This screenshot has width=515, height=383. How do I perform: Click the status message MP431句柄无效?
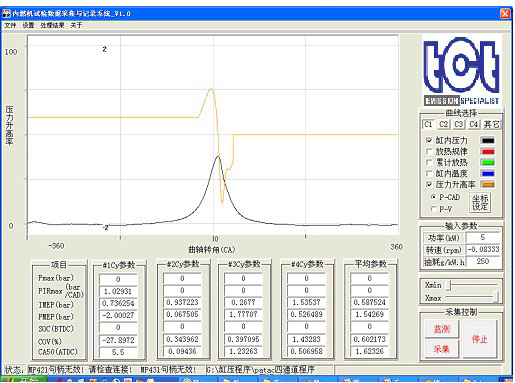pyautogui.click(x=168, y=369)
